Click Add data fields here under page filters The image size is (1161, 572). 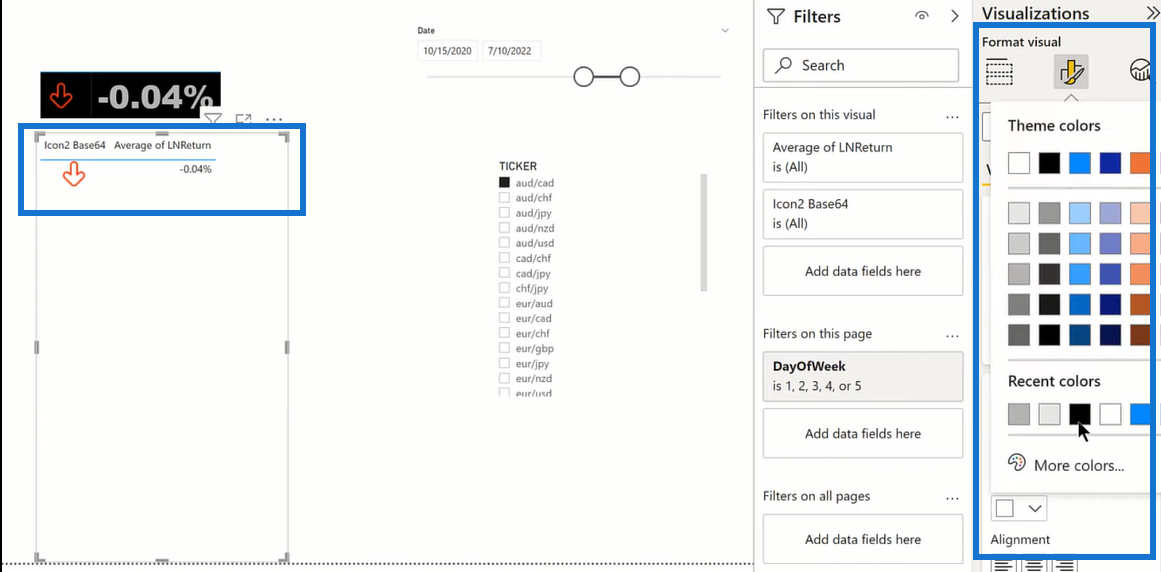(863, 433)
